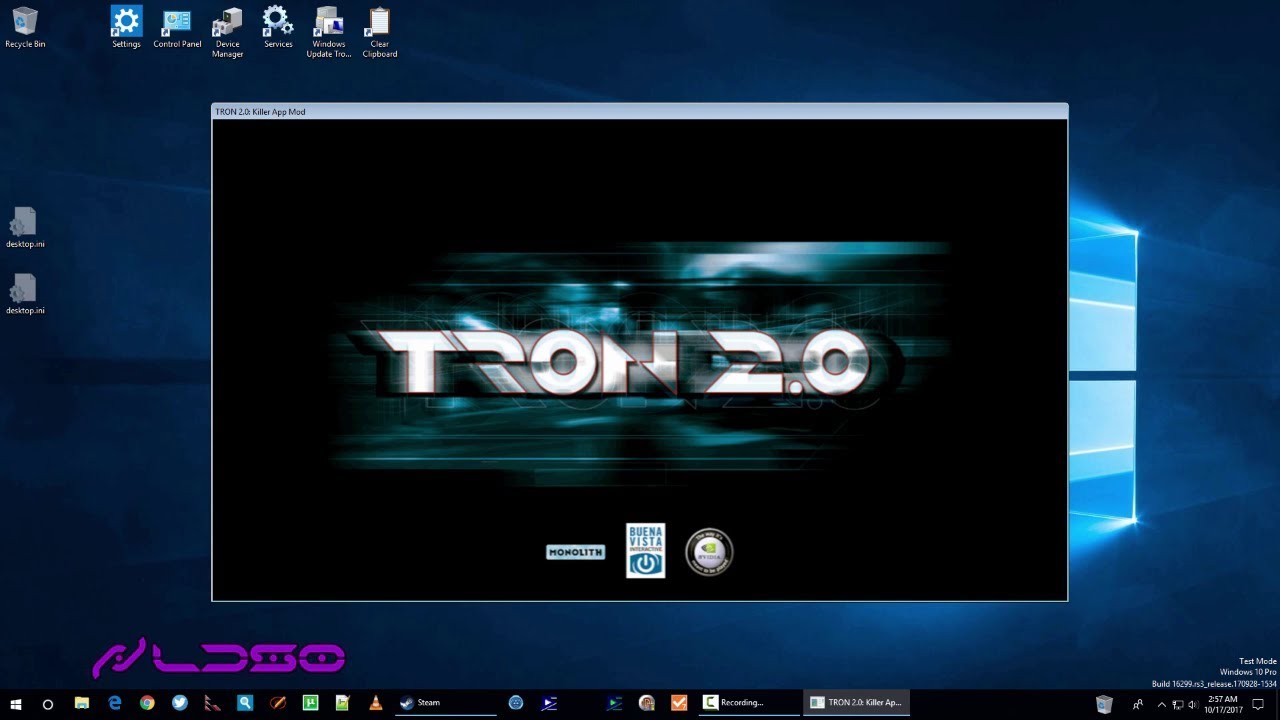
Task: Click the TRON 2.0: Killer App taskbar button
Action: [856, 703]
